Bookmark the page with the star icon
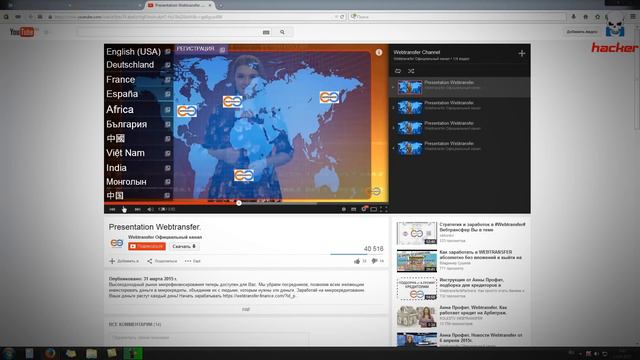This screenshot has height=360, width=640. click(x=598, y=17)
